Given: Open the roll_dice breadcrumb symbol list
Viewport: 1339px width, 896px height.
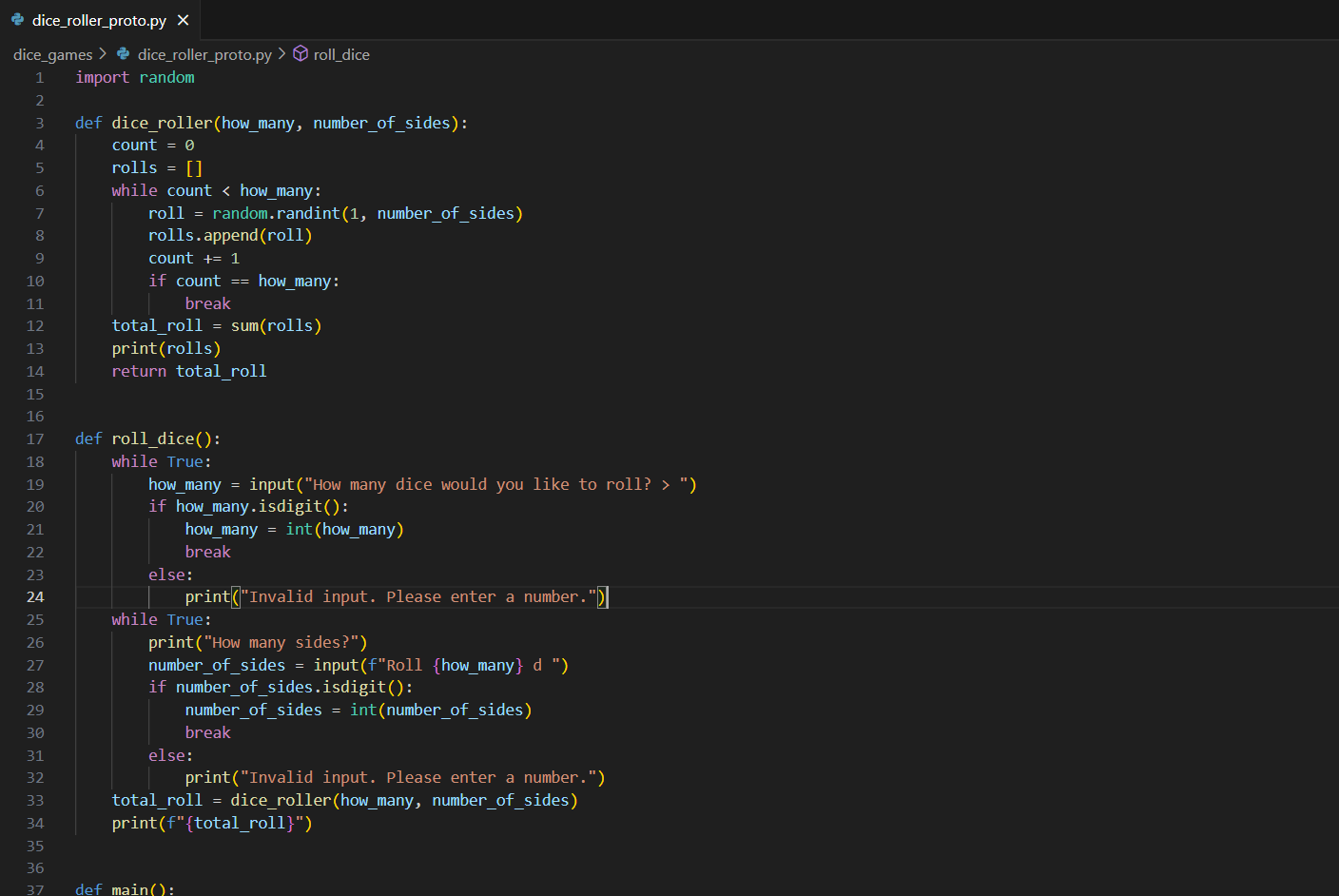Looking at the screenshot, I should tap(341, 54).
